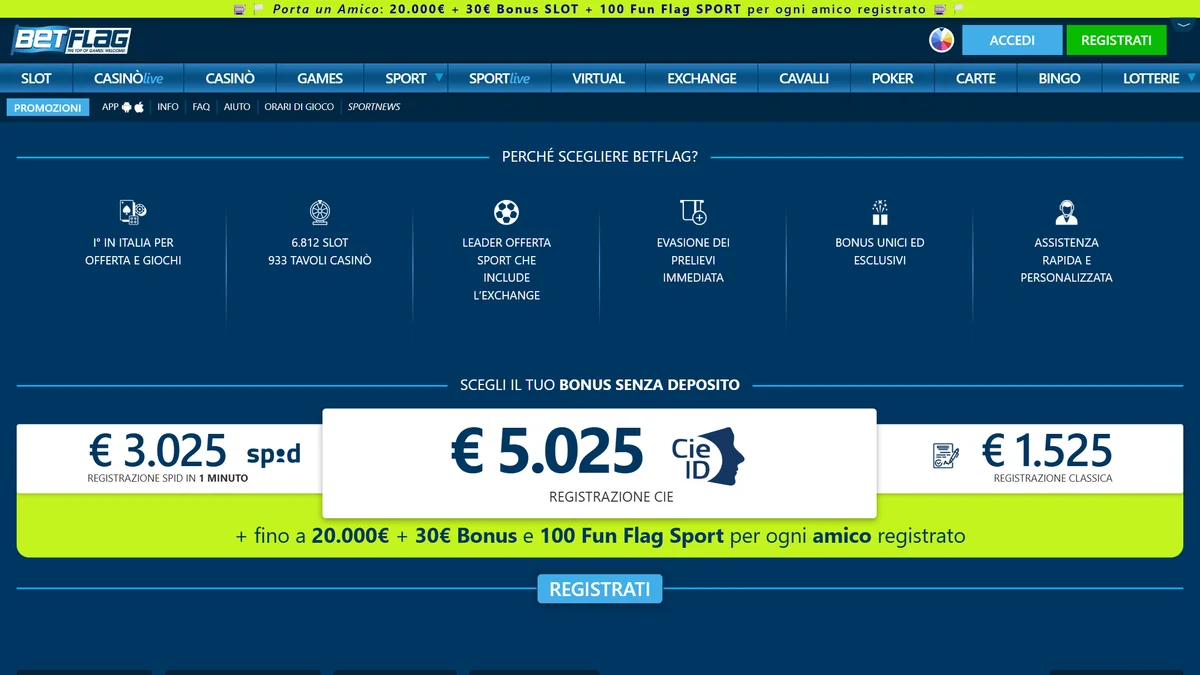This screenshot has width=1200, height=675.
Task: Open the PROMOZIONI tab
Action: pos(48,107)
